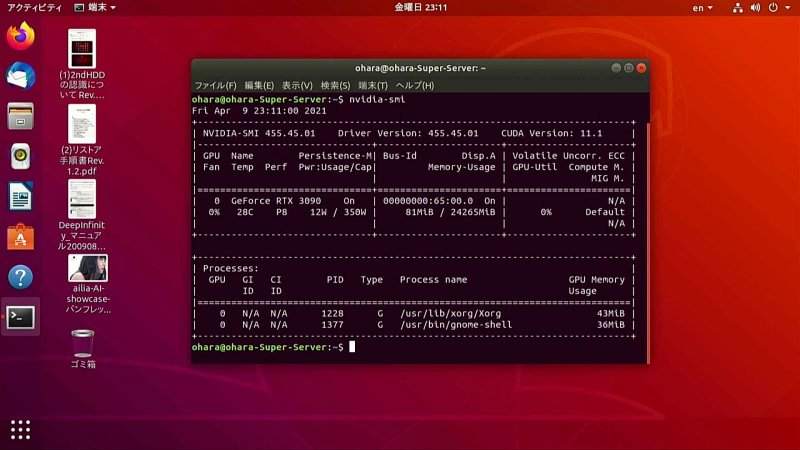Select the (2)リストア手順書 PDF file
Screen dimensions: 800x450
(x=82, y=140)
